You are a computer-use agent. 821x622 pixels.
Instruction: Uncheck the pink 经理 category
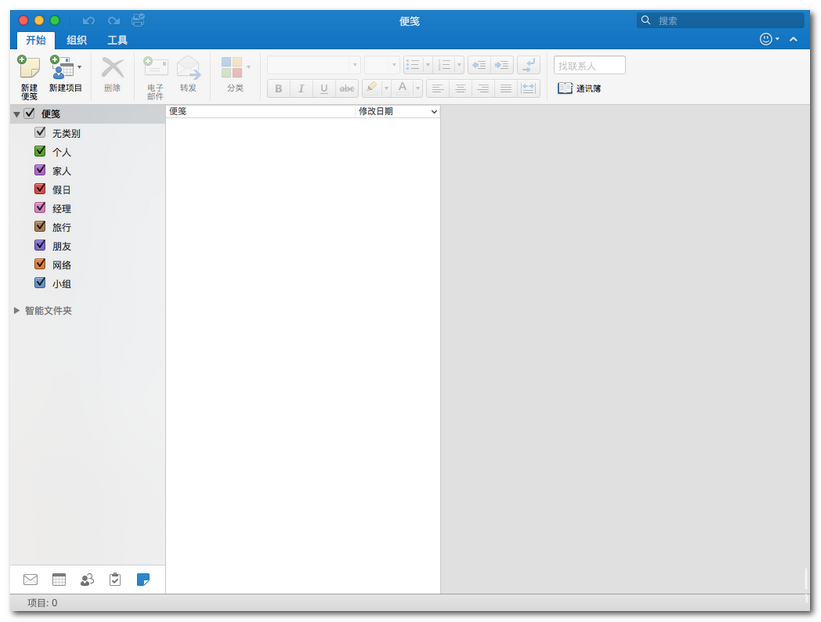coord(40,207)
